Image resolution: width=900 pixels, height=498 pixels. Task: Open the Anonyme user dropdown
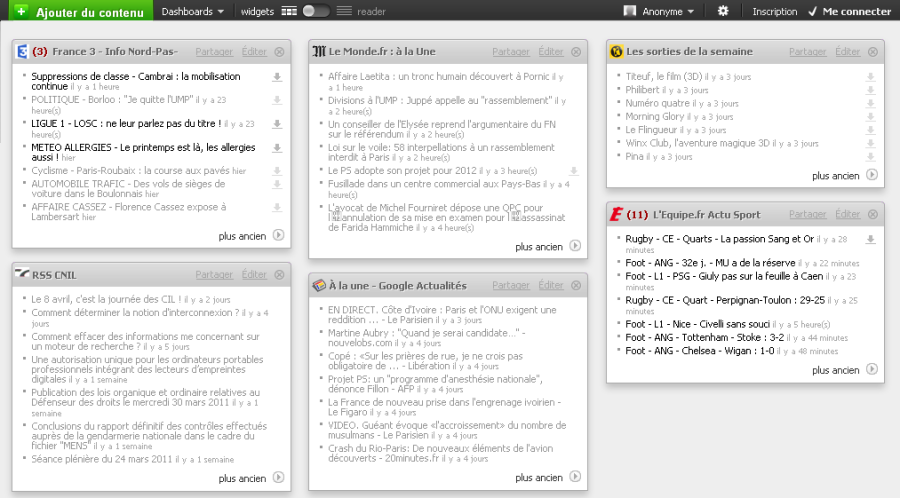pos(658,11)
